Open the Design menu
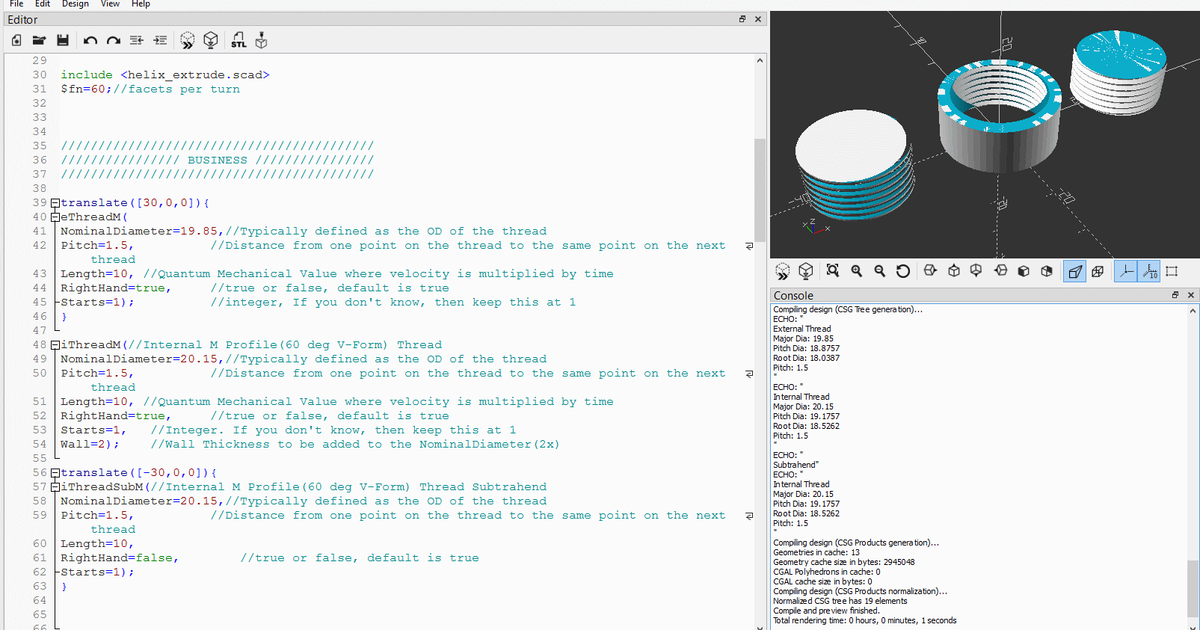This screenshot has height=630, width=1200. (75, 4)
